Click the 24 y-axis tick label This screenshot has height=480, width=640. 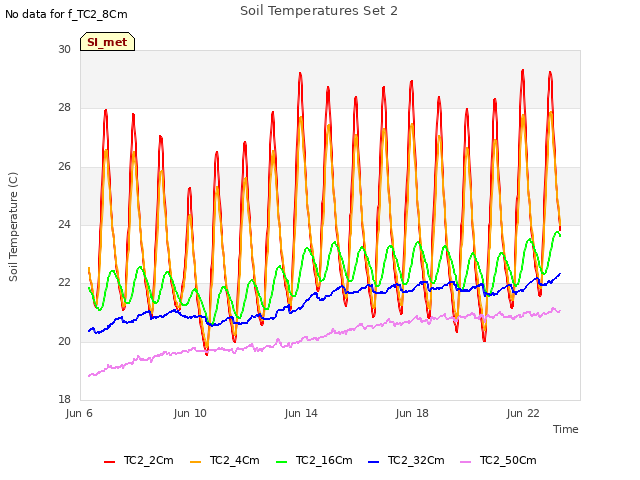64,224
